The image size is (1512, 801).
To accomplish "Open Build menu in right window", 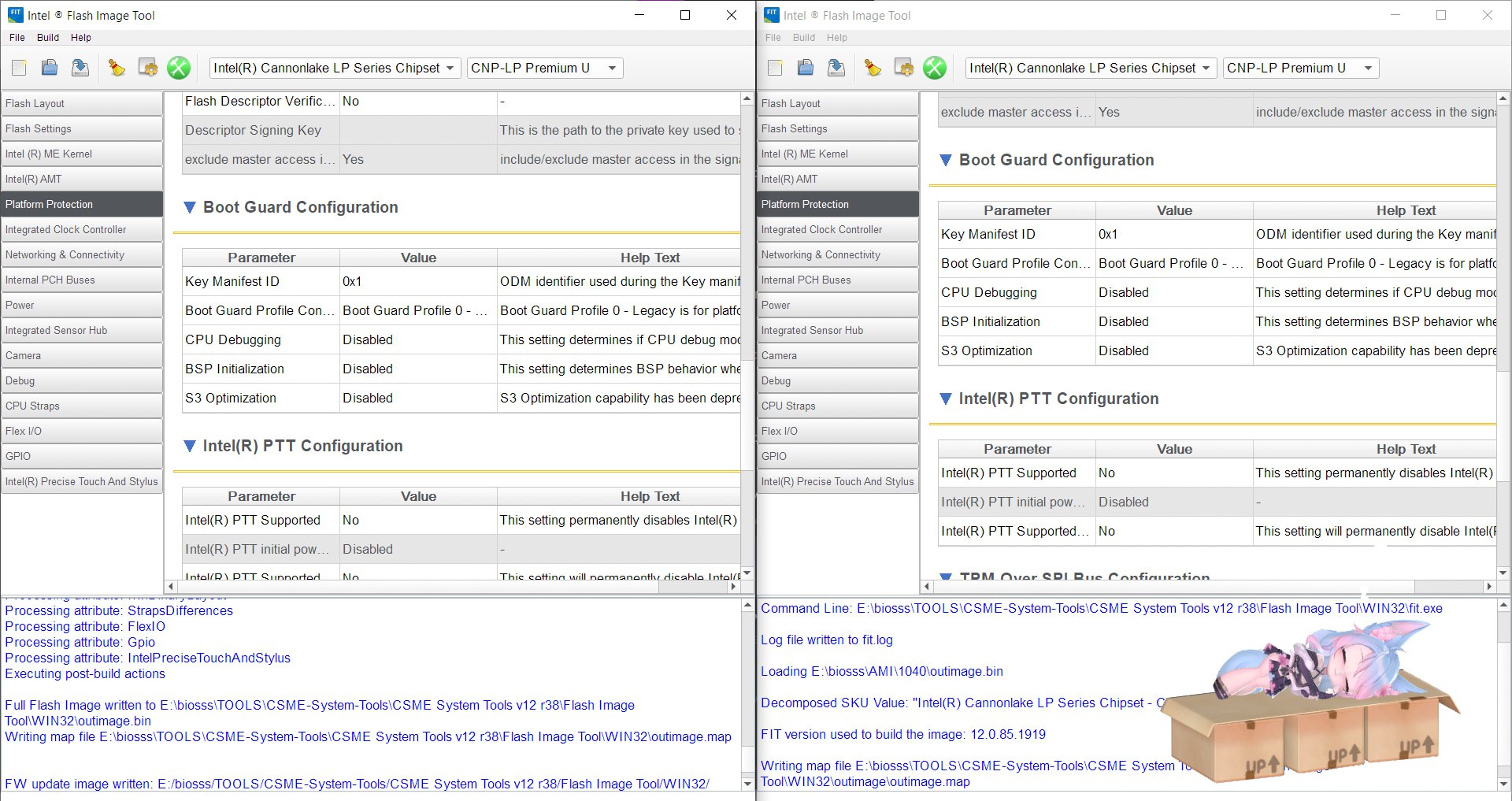I will click(804, 37).
